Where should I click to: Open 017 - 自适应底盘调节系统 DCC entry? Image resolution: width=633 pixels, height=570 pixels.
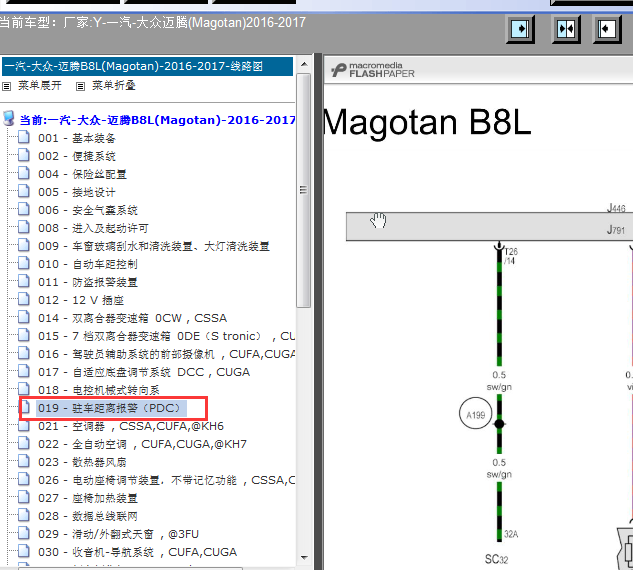tap(144, 372)
